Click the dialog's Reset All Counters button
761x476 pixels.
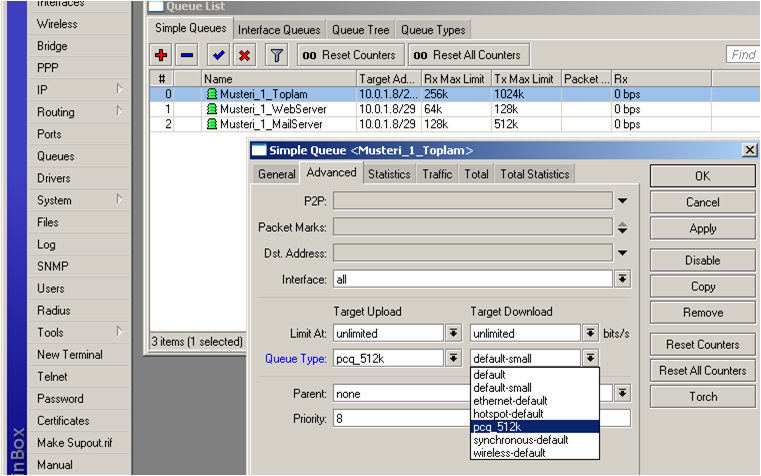[x=702, y=371]
